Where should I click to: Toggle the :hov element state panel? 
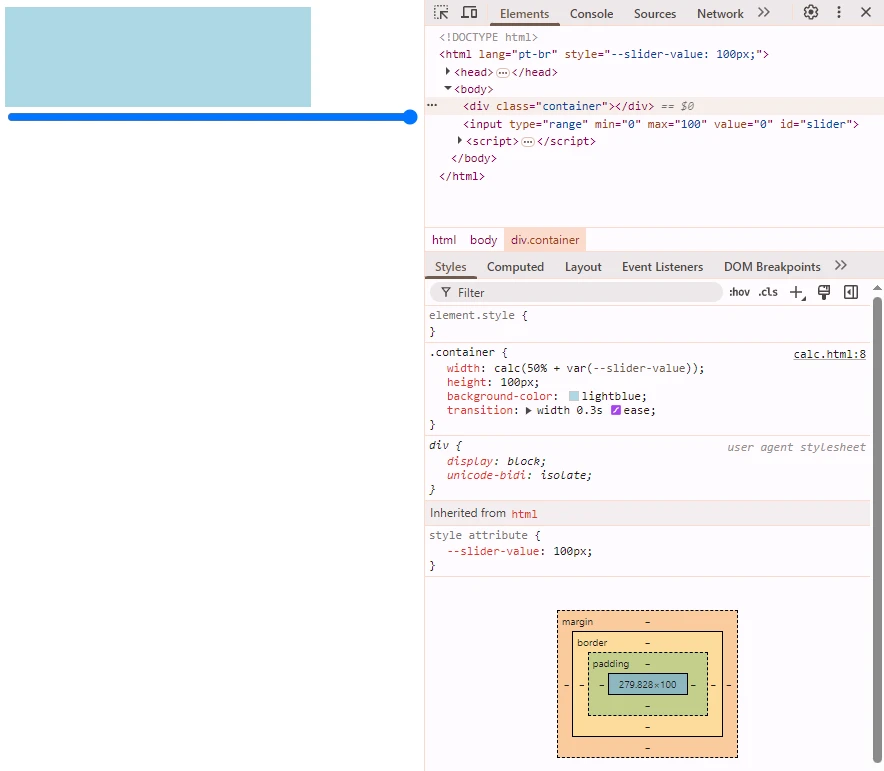[x=739, y=292]
